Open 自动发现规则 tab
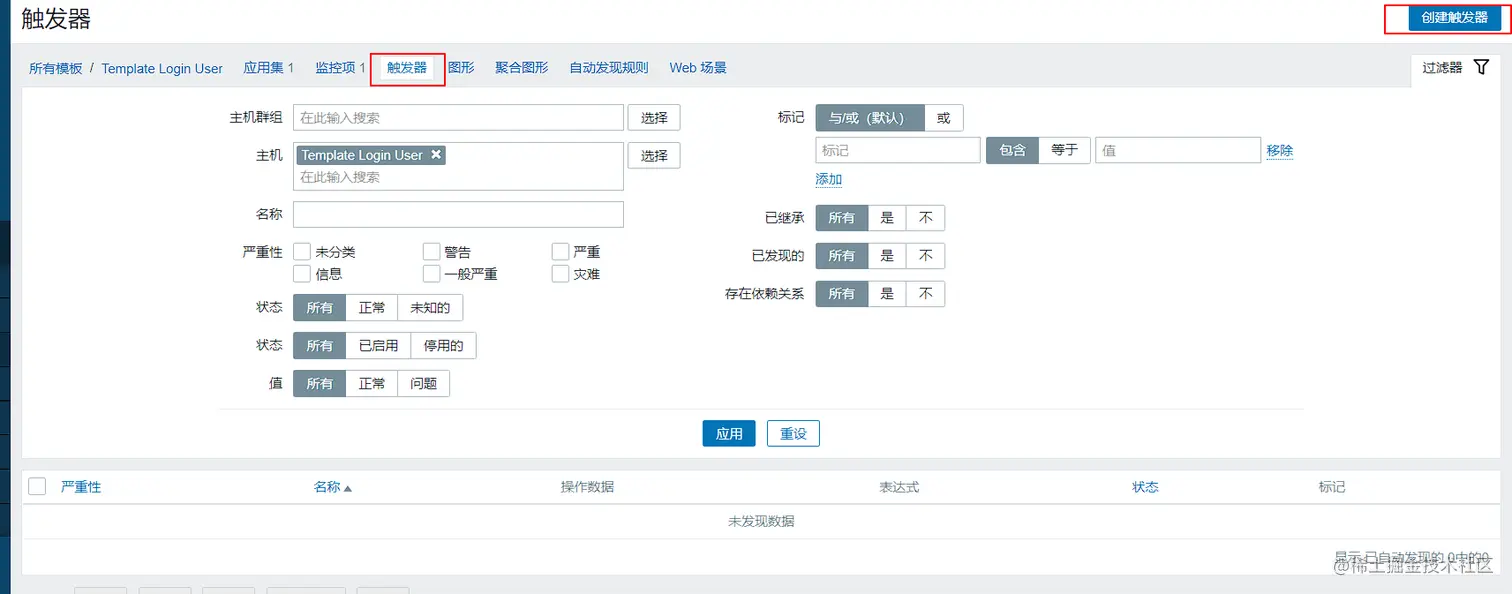Image resolution: width=1512 pixels, height=594 pixels. (x=609, y=68)
